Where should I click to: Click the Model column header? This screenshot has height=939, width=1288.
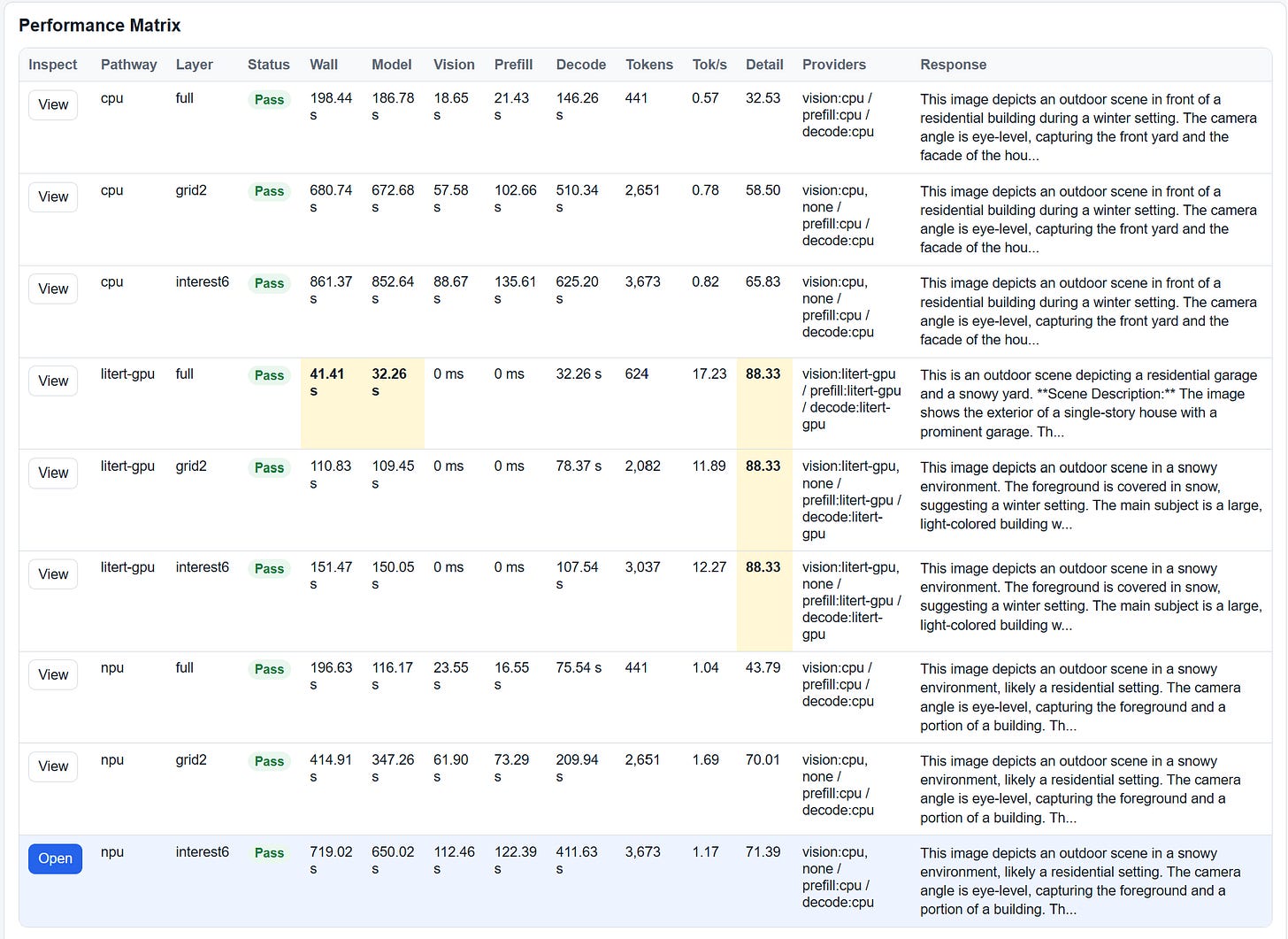tap(391, 65)
